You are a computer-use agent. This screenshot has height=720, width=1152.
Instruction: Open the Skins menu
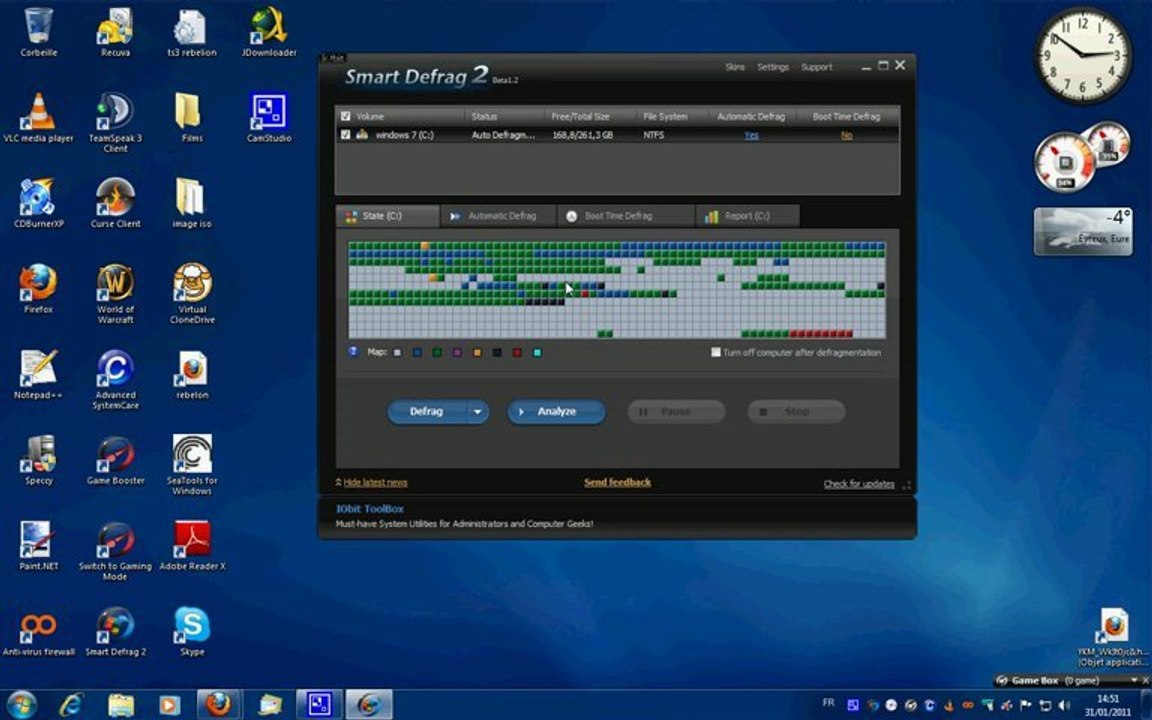point(735,67)
